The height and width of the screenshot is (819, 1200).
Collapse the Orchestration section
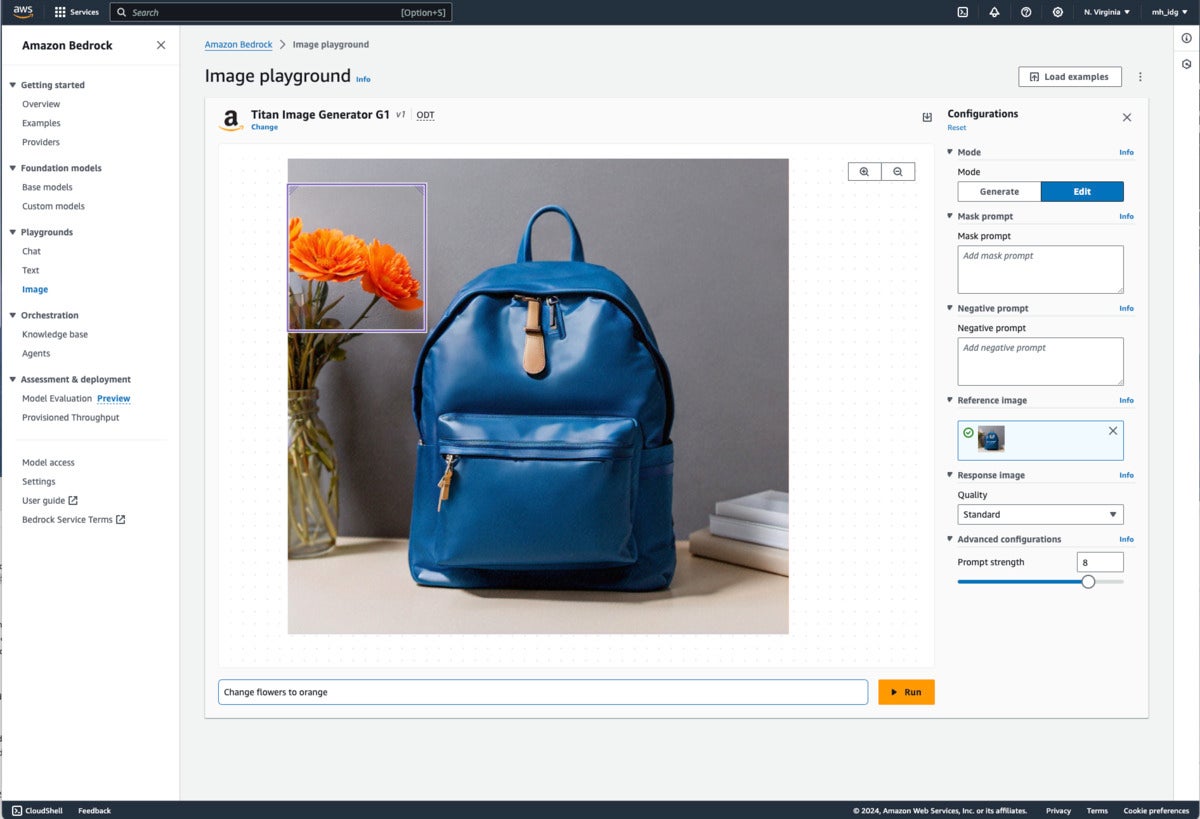(x=13, y=315)
